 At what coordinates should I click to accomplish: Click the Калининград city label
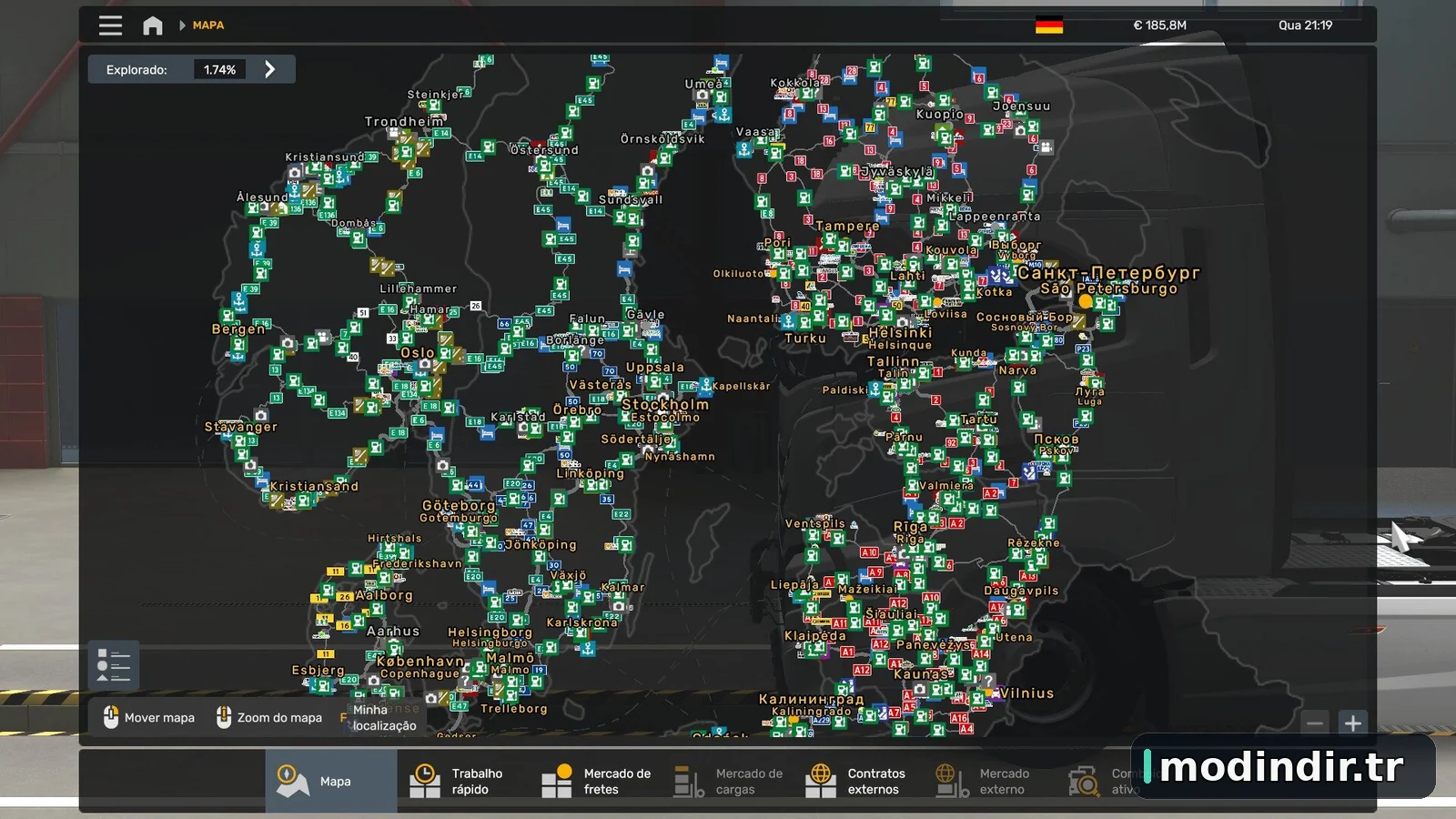pyautogui.click(x=812, y=699)
